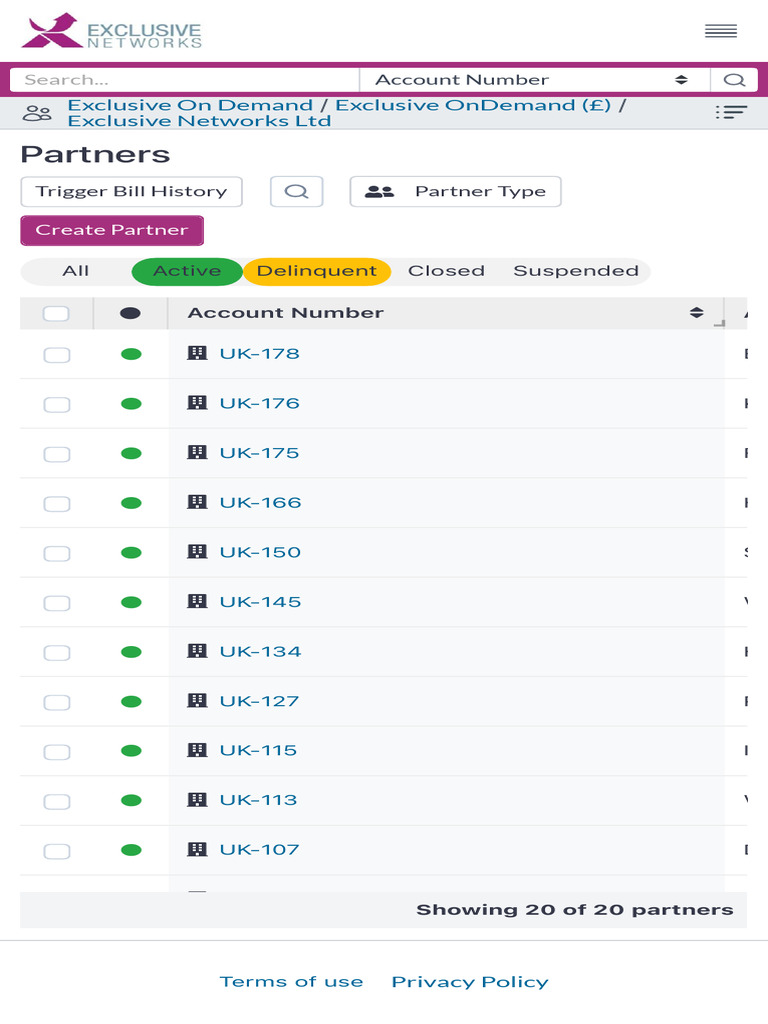This screenshot has height=1024, width=768.
Task: Open the hamburger menu icon
Action: pyautogui.click(x=721, y=31)
